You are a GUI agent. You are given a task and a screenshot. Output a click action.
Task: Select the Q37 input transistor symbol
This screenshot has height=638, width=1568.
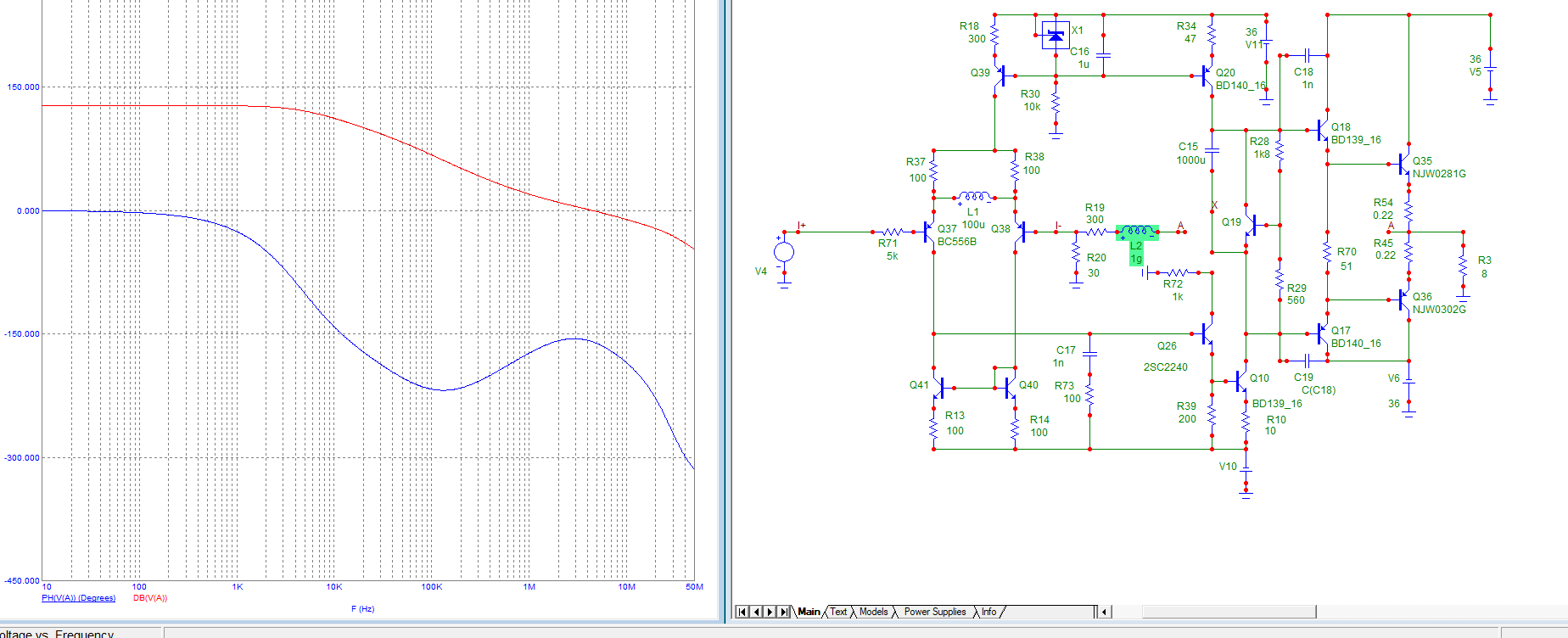pos(929,232)
